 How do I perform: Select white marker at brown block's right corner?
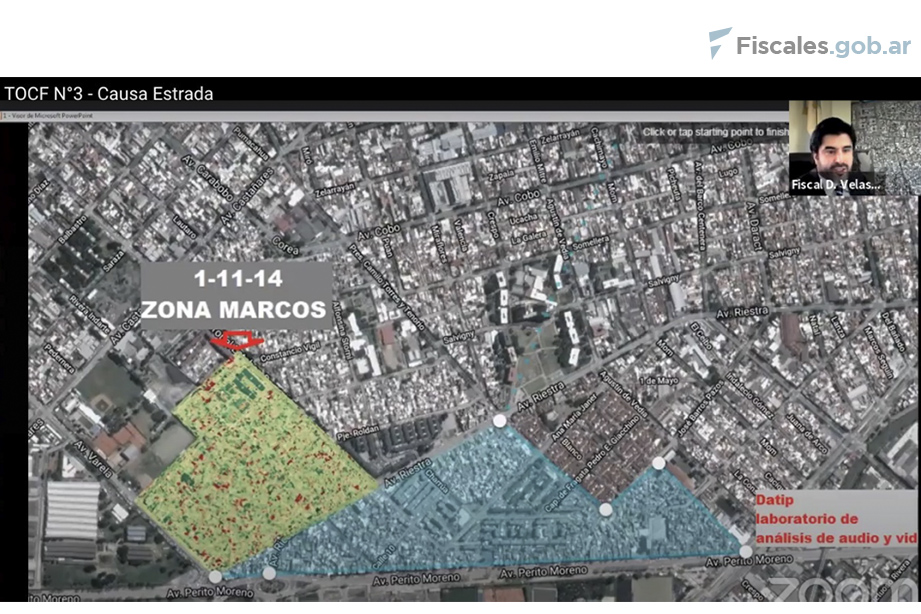pos(658,462)
